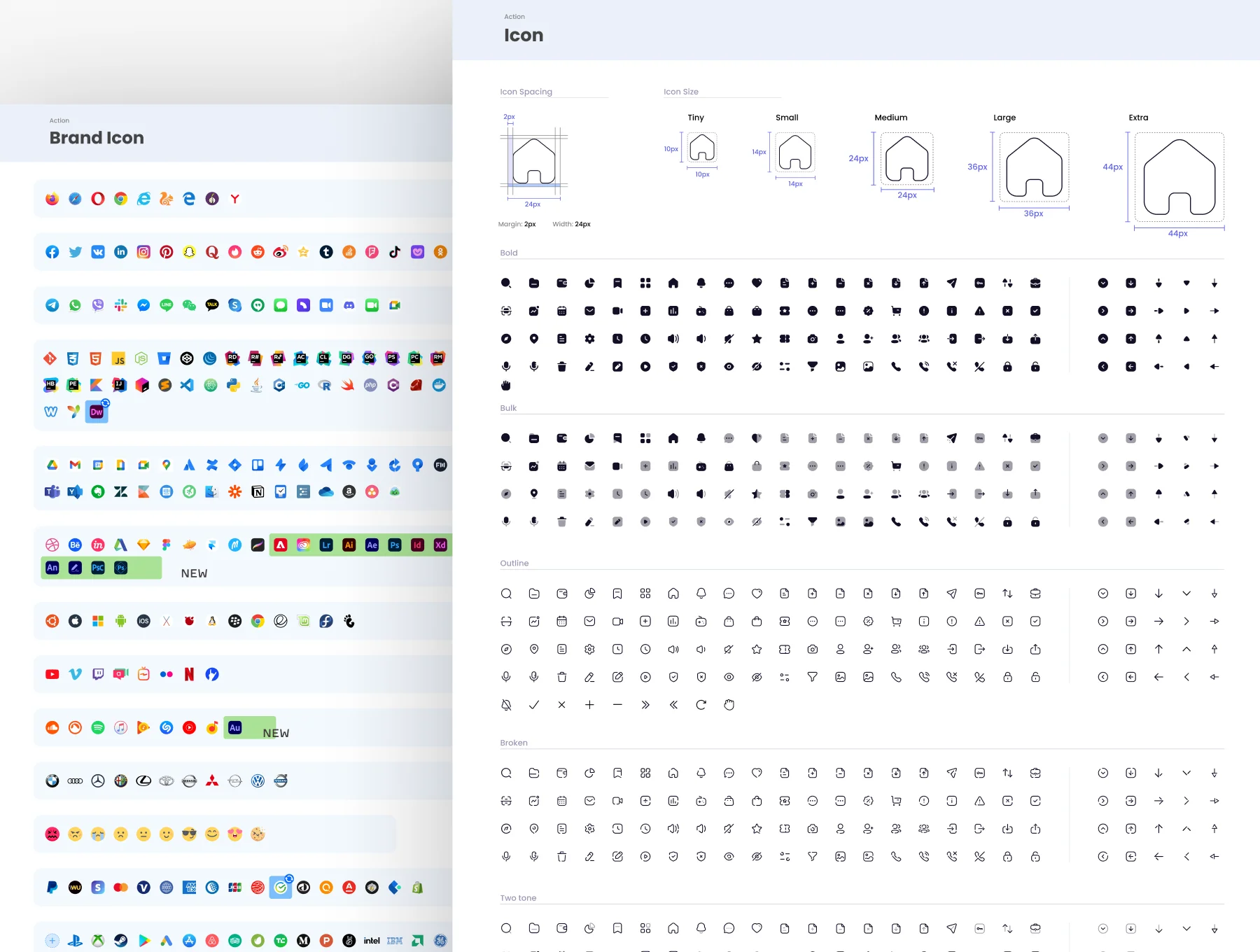Select the Twitter bird icon

tap(76, 252)
